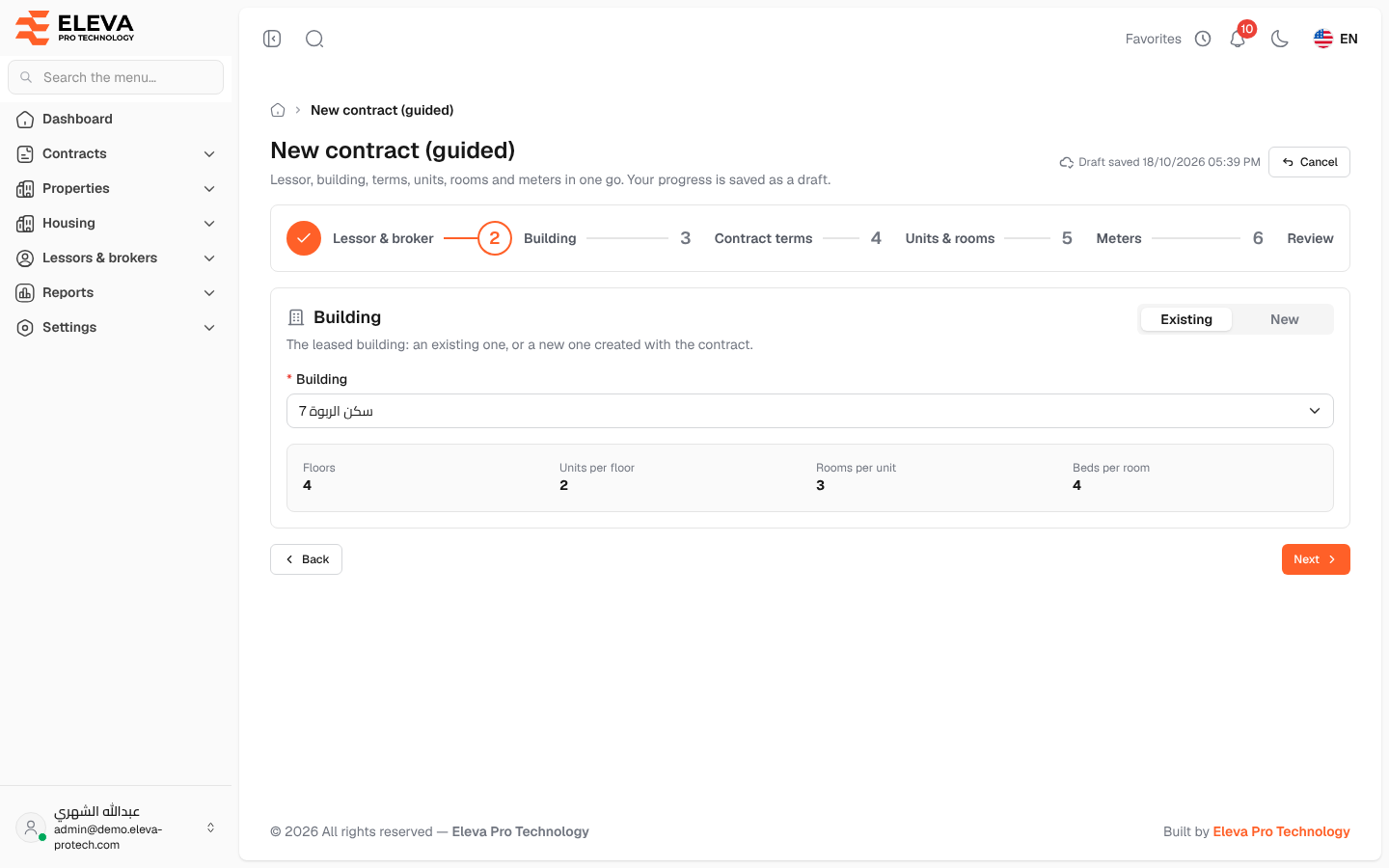
Task: Click the home breadcrumb icon
Action: pos(278,110)
